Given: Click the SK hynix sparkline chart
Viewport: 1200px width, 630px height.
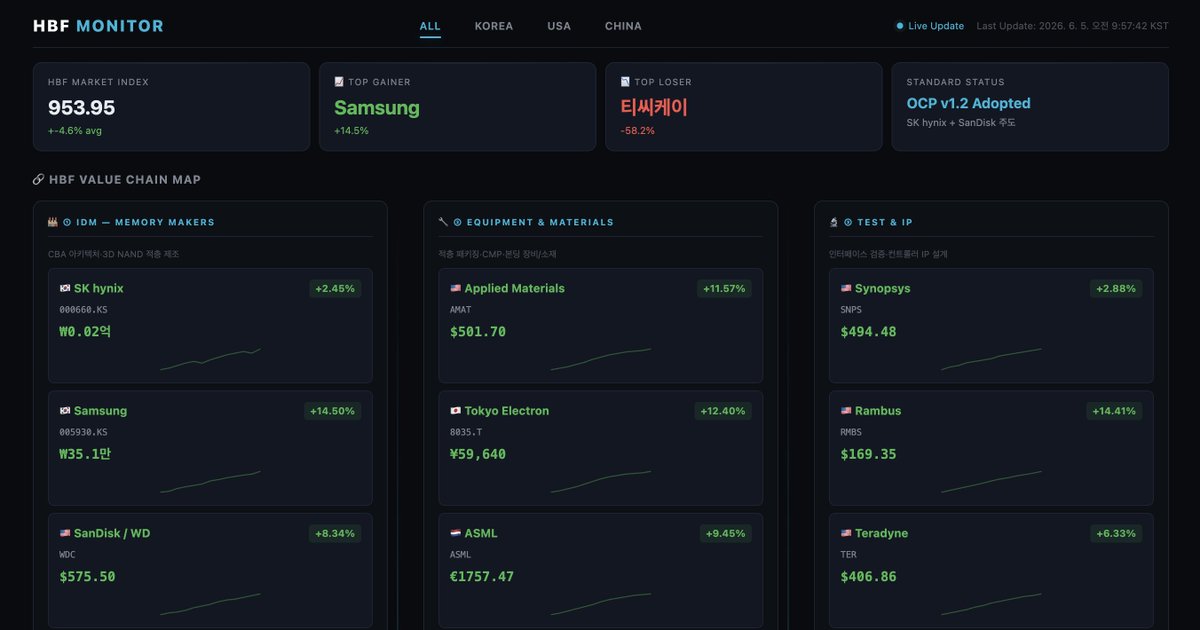Looking at the screenshot, I should [x=210, y=359].
